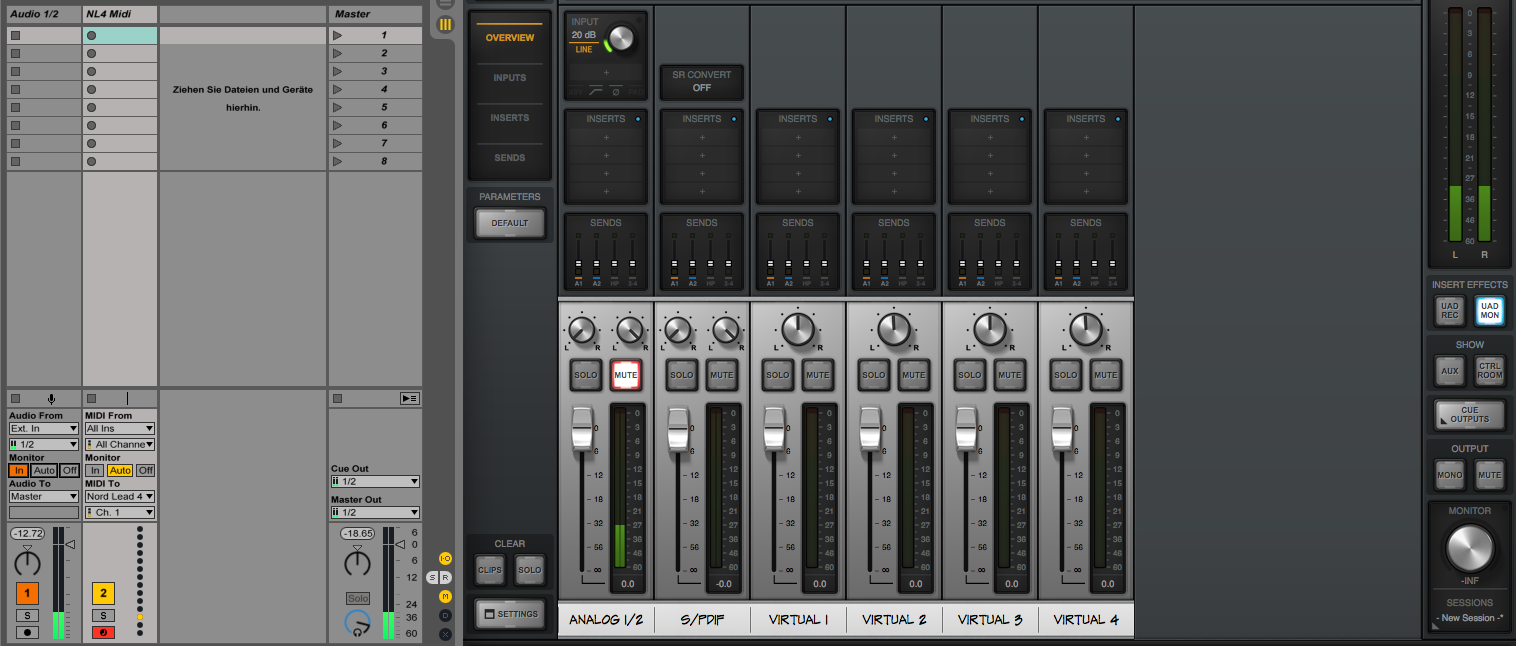
Task: Click the Master track stop all clips square
Action: point(337,398)
